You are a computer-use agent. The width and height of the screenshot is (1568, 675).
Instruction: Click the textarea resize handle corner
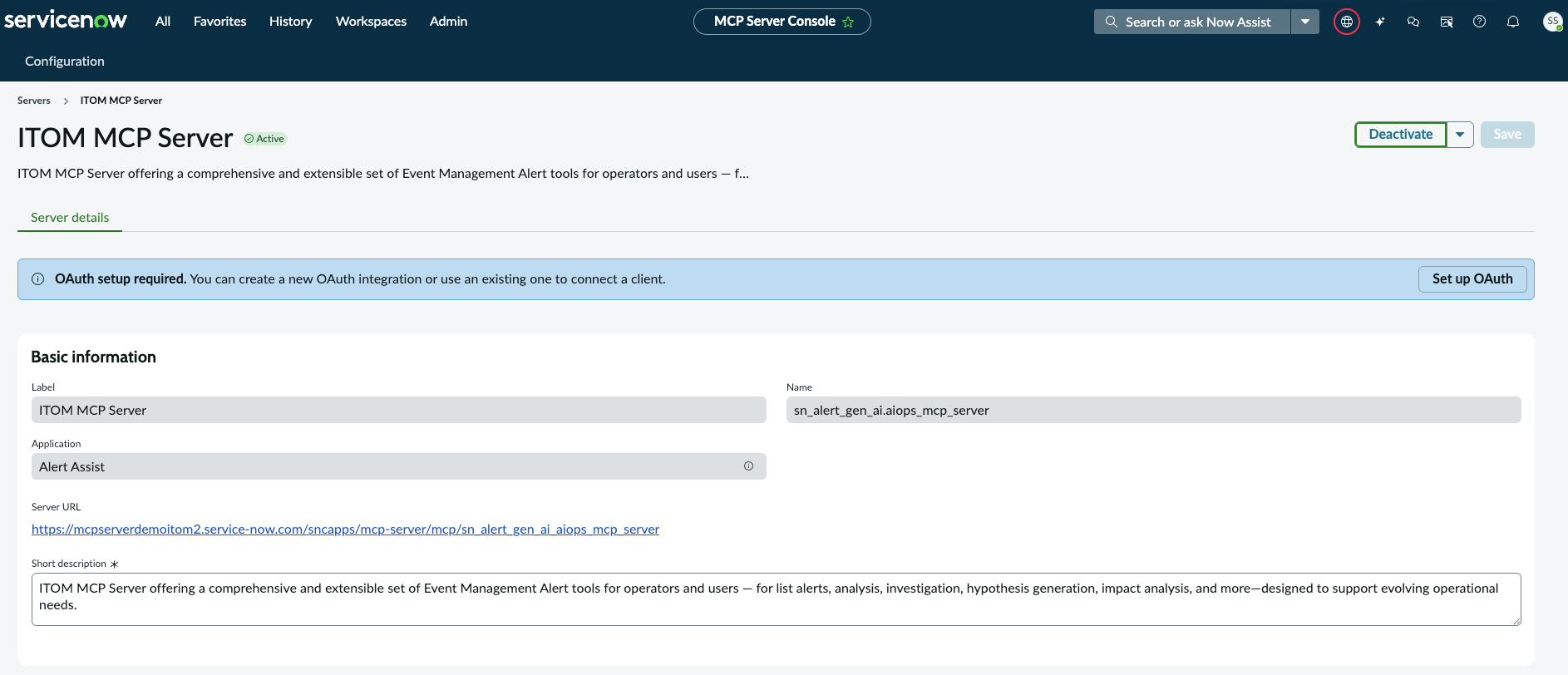(1516, 621)
